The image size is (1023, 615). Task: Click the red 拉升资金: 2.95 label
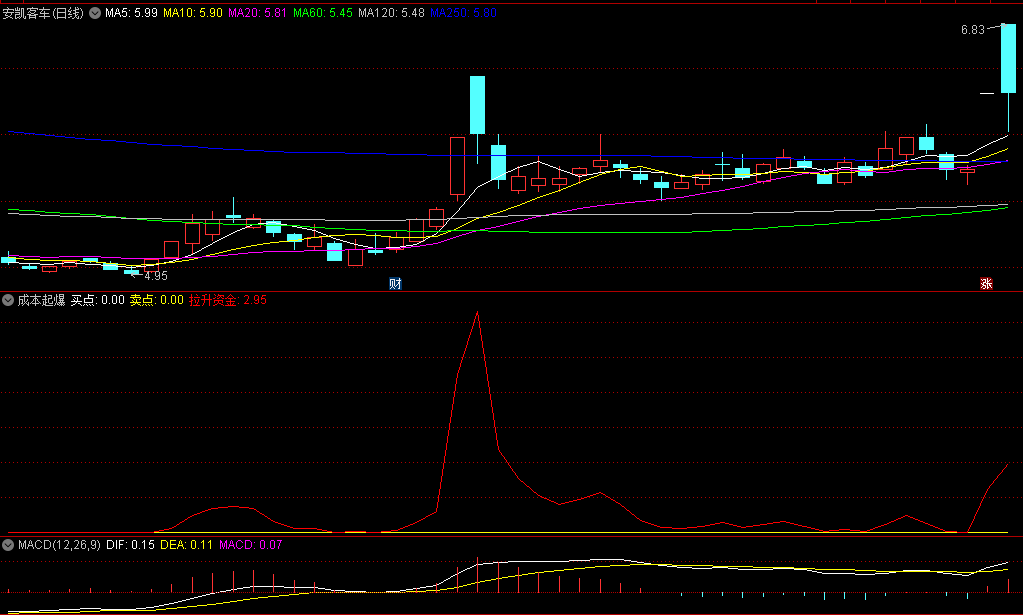227,299
